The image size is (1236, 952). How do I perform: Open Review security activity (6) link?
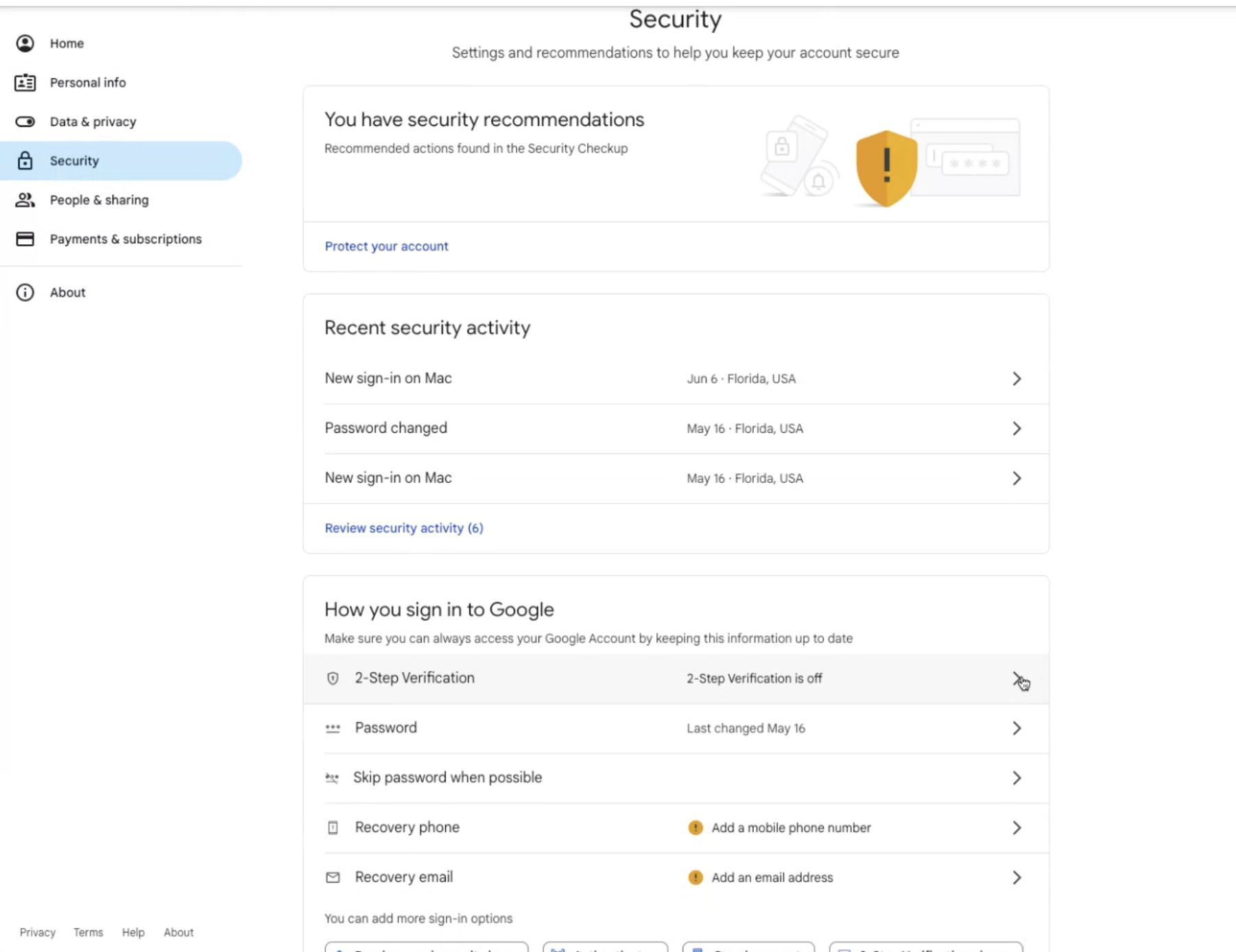(403, 528)
